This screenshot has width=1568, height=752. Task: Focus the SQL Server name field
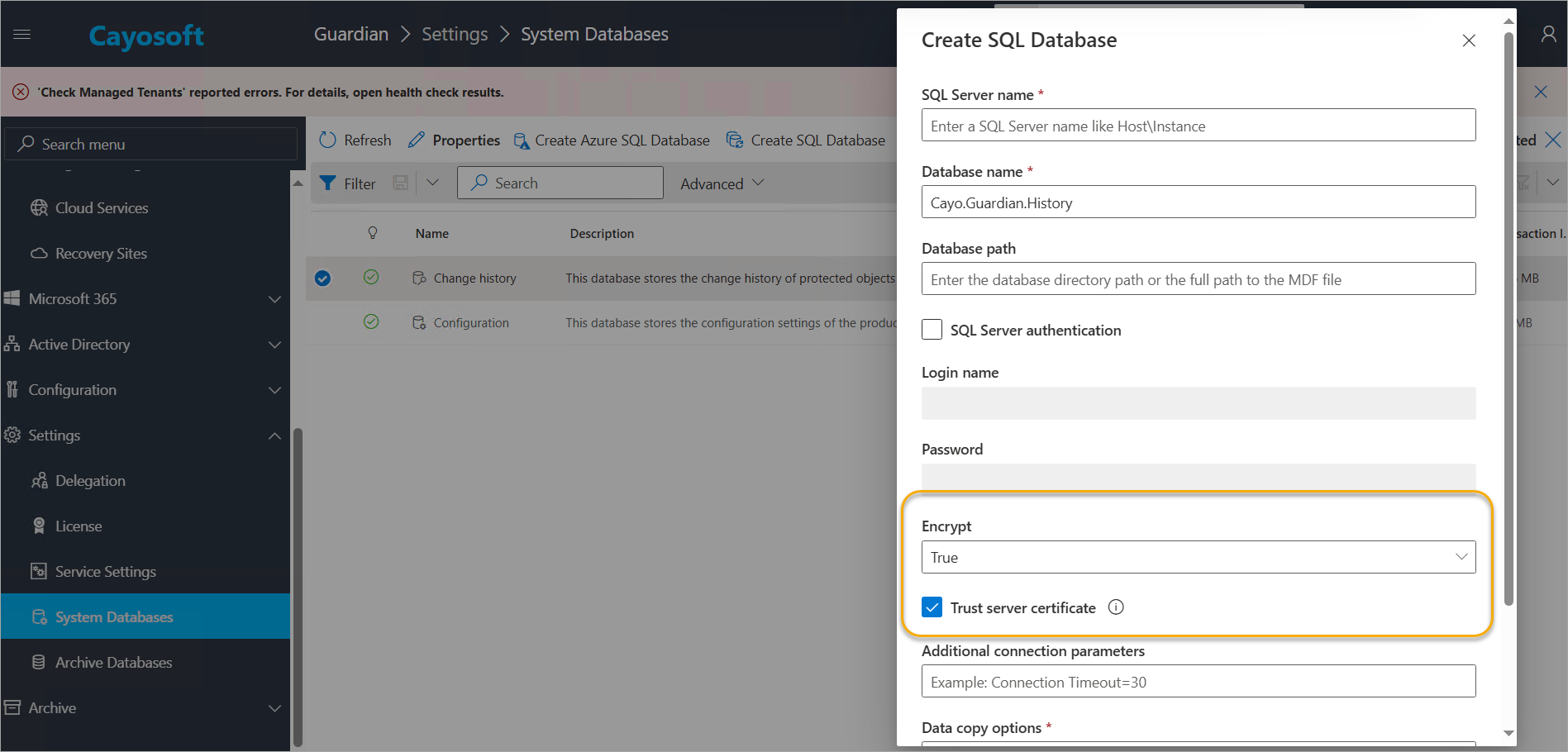[1199, 126]
